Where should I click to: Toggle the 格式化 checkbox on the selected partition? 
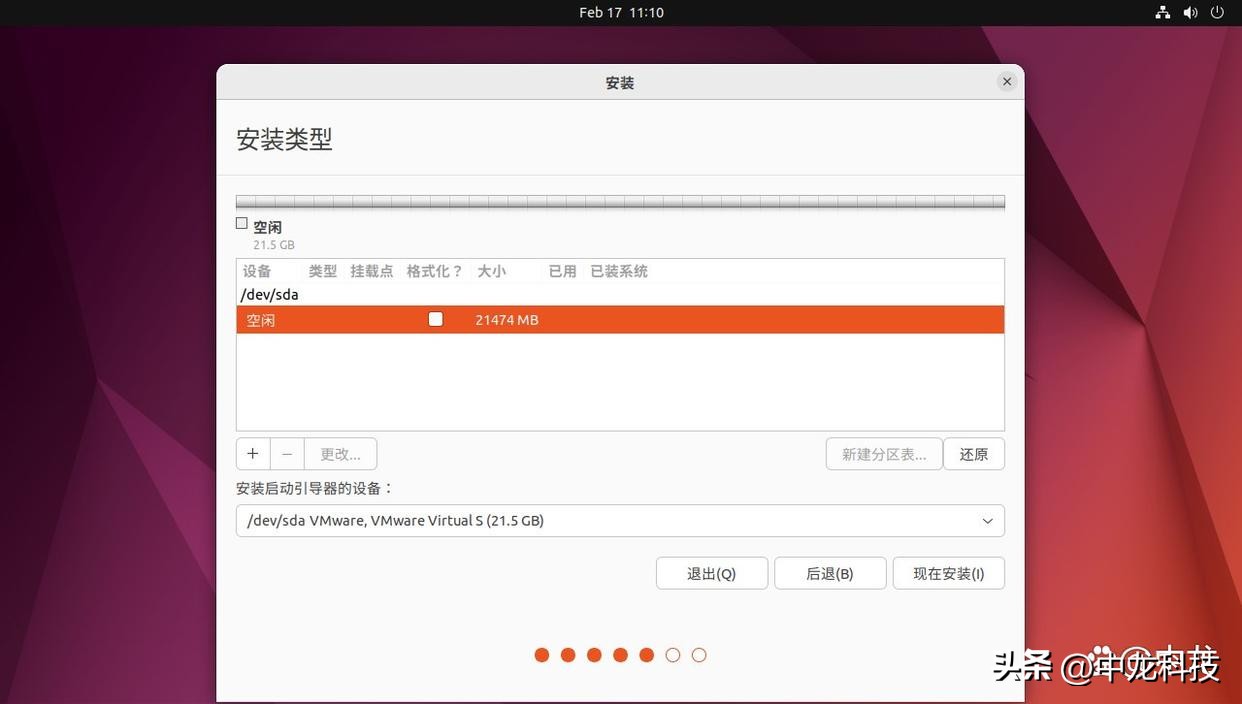[x=434, y=318]
